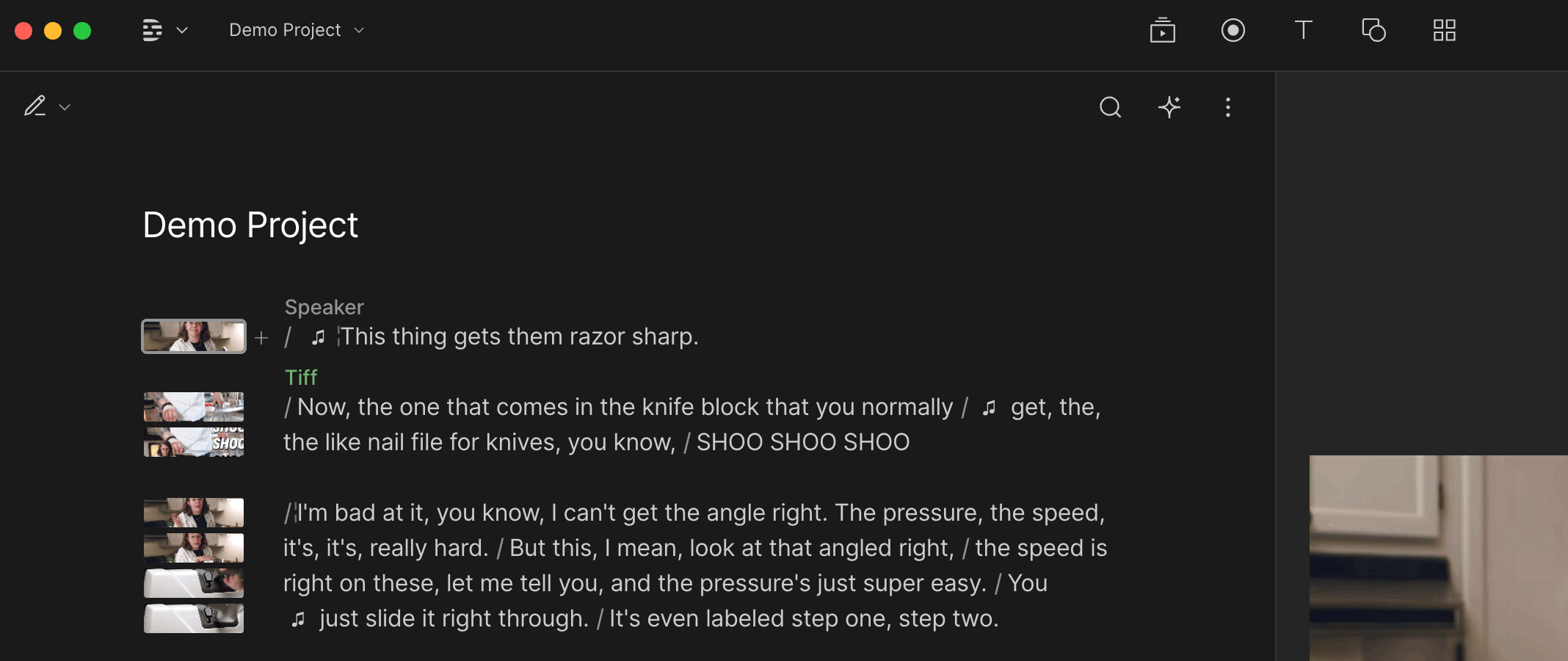Click the music note before "This thing"

tap(318, 337)
